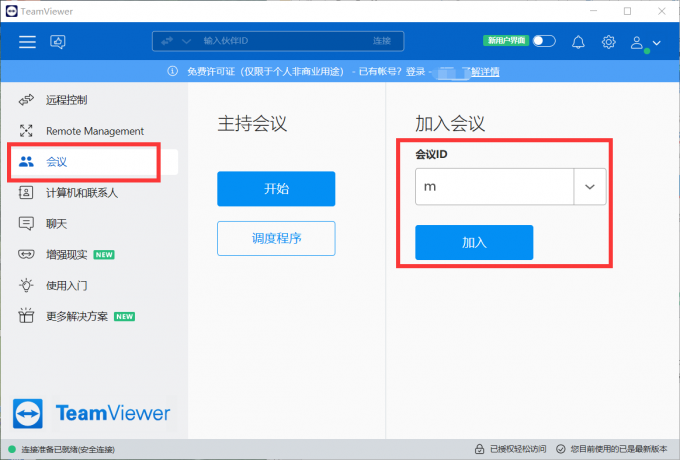Click 您目前使用的已是最新版本 status text
Viewport: 680px width, 460px height.
[x=619, y=449]
